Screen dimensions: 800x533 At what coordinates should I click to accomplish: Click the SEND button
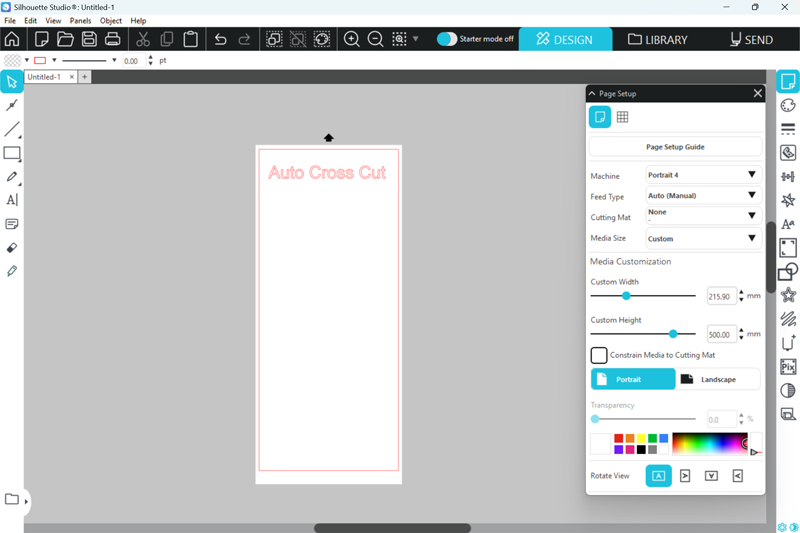point(751,40)
